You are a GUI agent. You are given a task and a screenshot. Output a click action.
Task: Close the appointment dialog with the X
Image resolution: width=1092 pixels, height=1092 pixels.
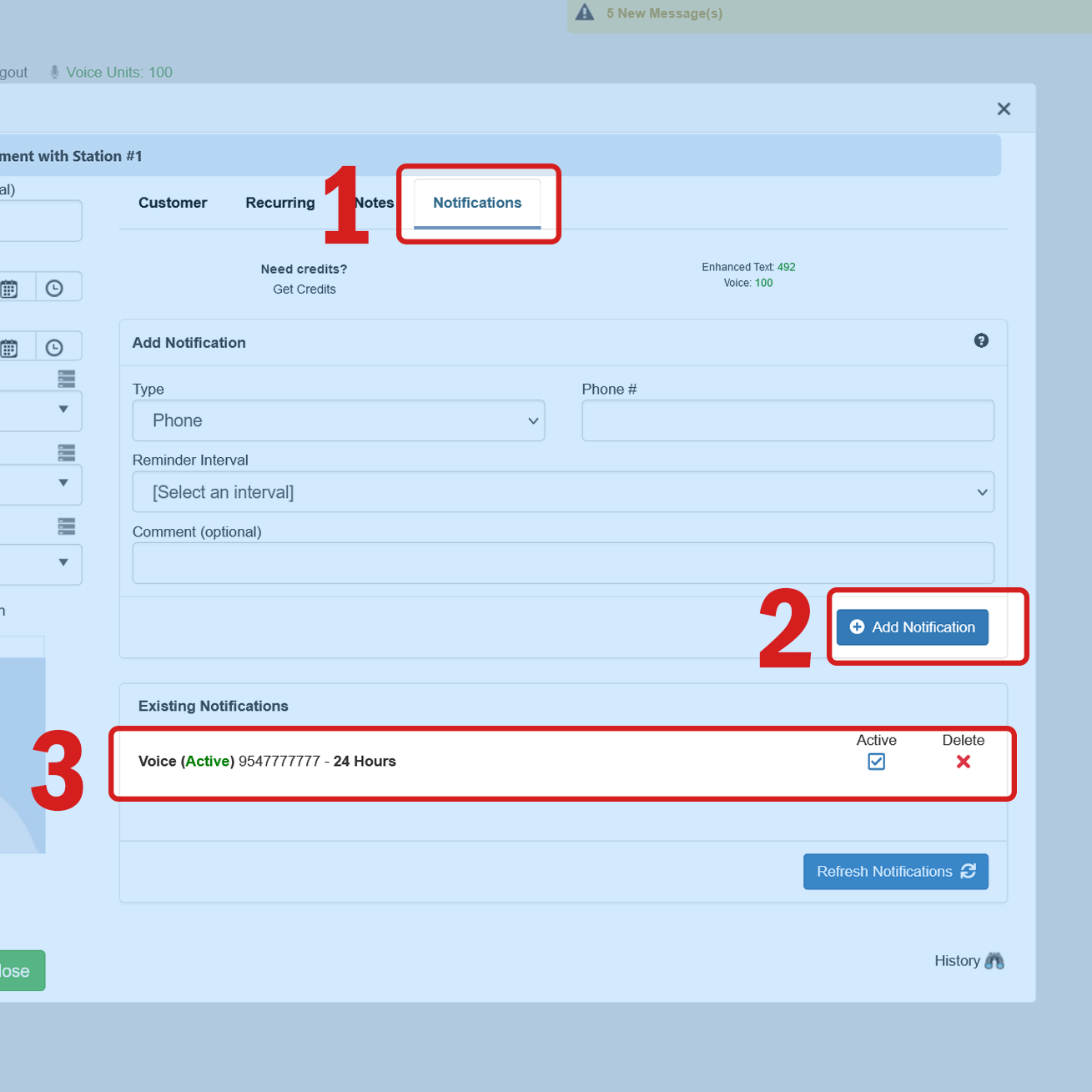1004,109
